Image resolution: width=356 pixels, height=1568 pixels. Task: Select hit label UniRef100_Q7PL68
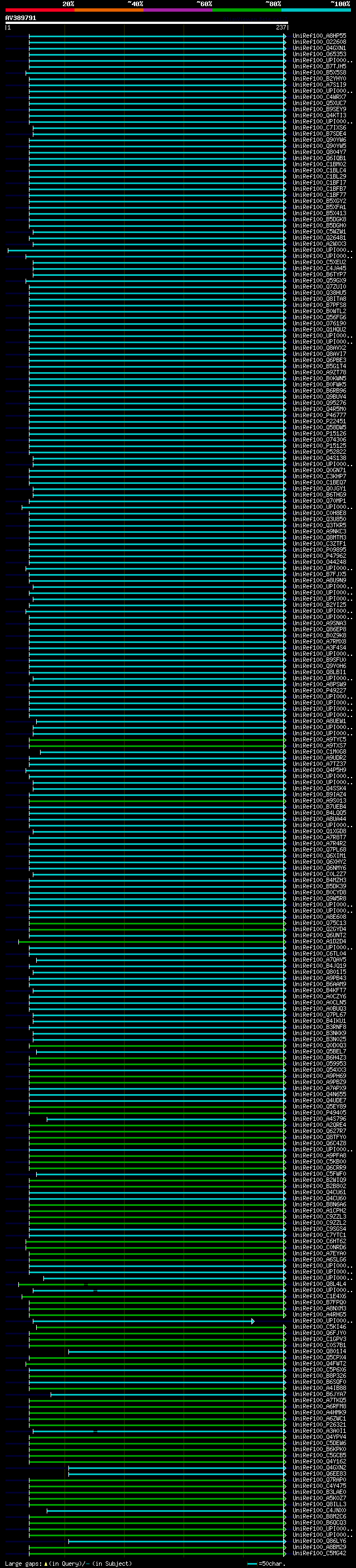tap(319, 850)
